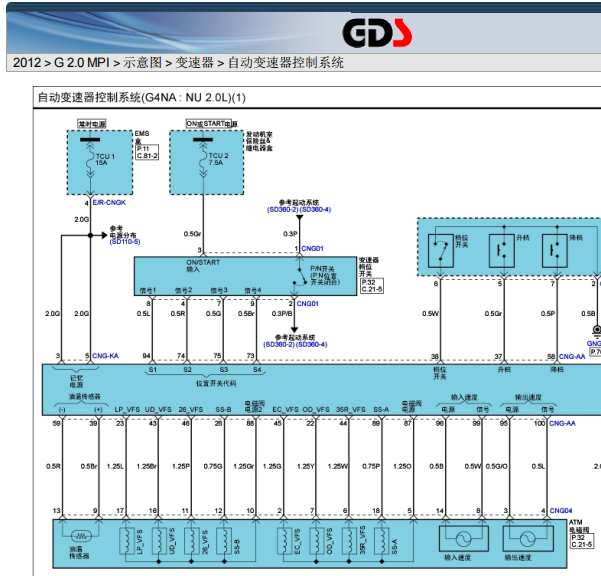Screen dimensions: 601x576
Task: Select the LP_VFS solenoid coil symbol
Action: click(x=127, y=541)
